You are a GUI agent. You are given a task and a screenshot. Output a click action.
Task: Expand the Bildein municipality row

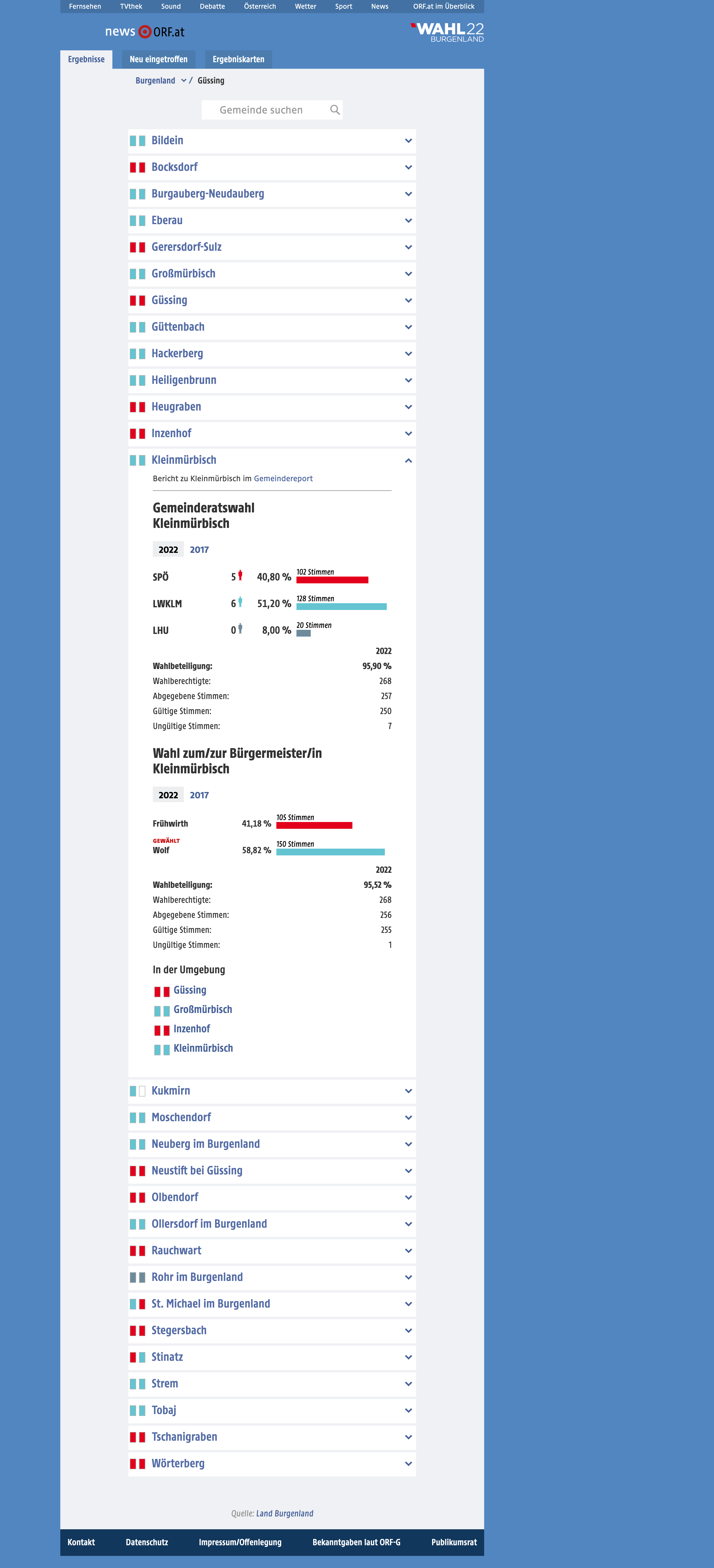tap(272, 141)
